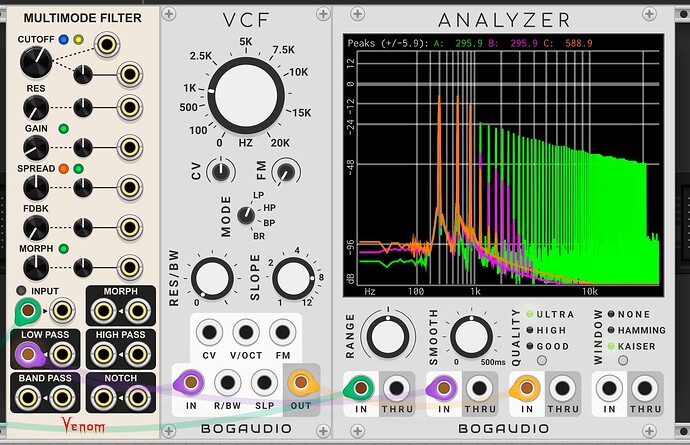Click the VCF MODE selector switch

(x=242, y=214)
